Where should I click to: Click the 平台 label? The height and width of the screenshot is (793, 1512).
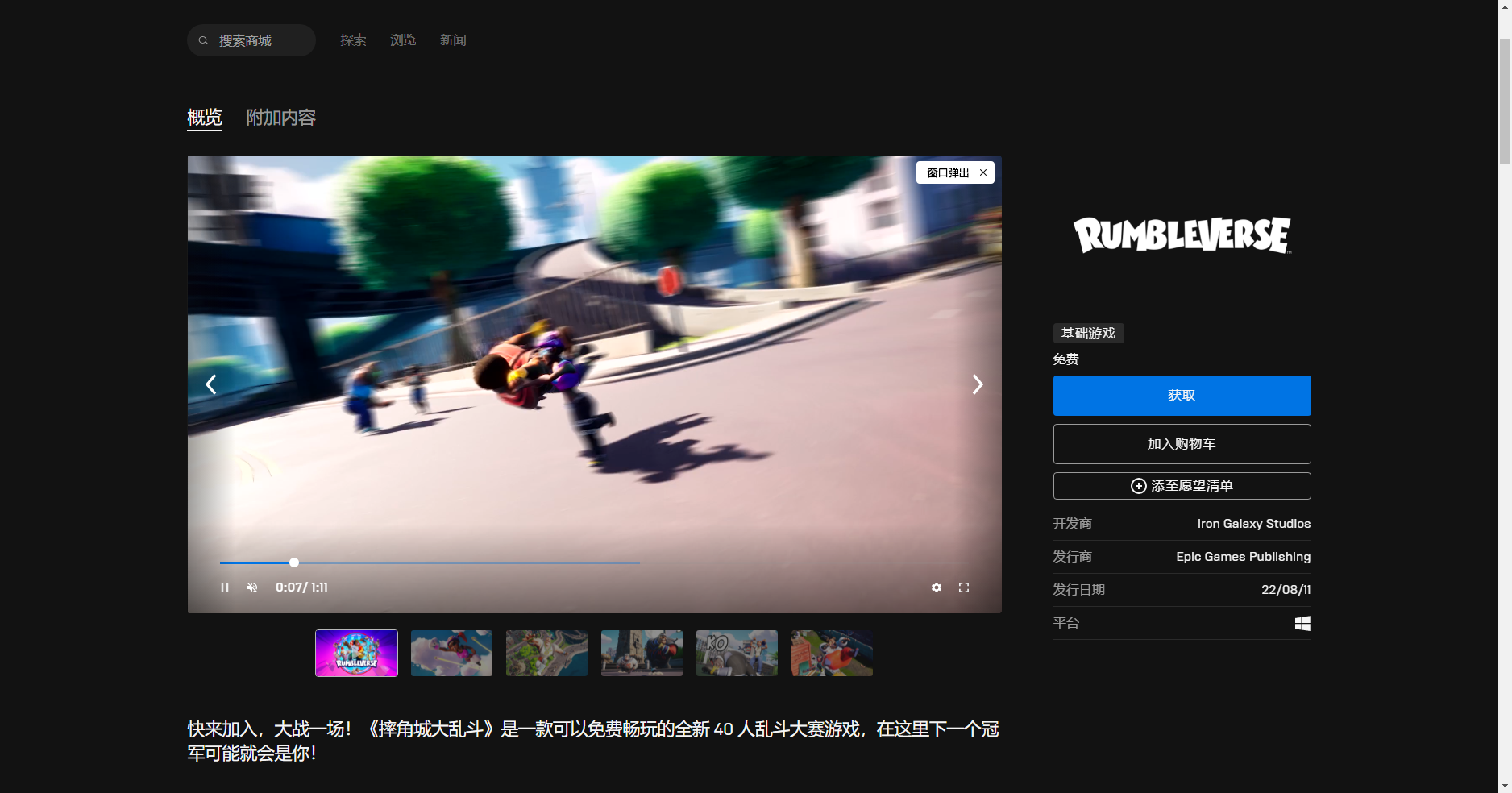pos(1065,623)
